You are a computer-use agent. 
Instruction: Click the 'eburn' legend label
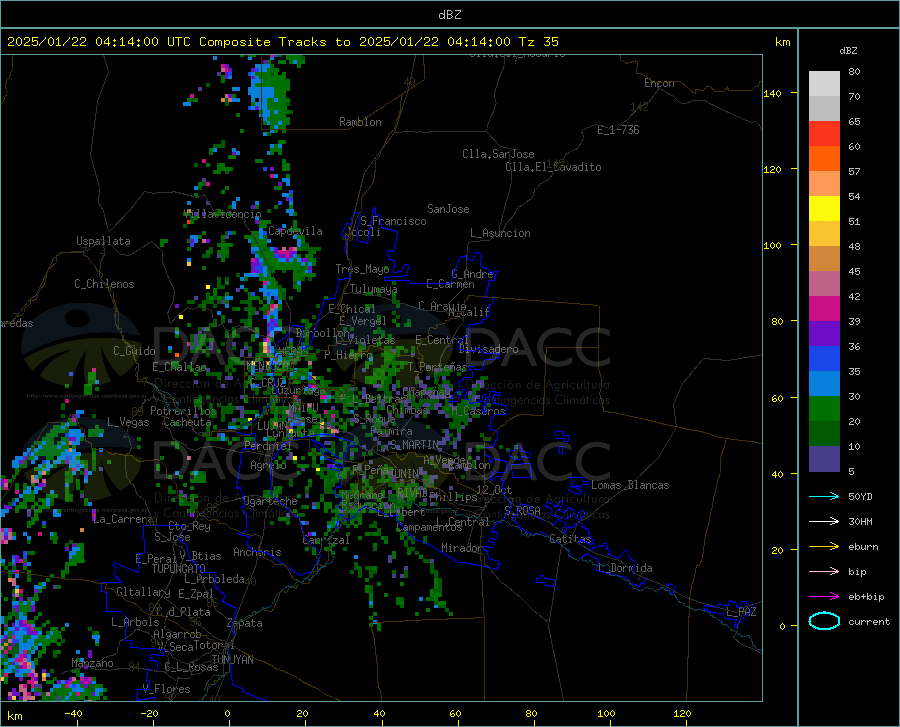point(863,547)
